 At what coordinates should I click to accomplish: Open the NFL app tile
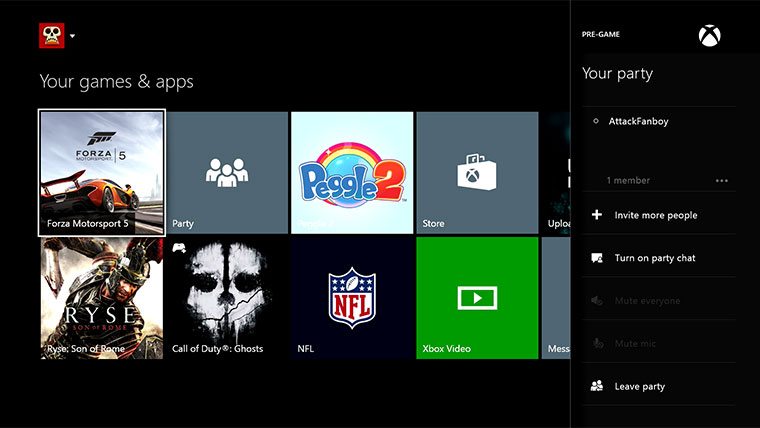click(351, 298)
